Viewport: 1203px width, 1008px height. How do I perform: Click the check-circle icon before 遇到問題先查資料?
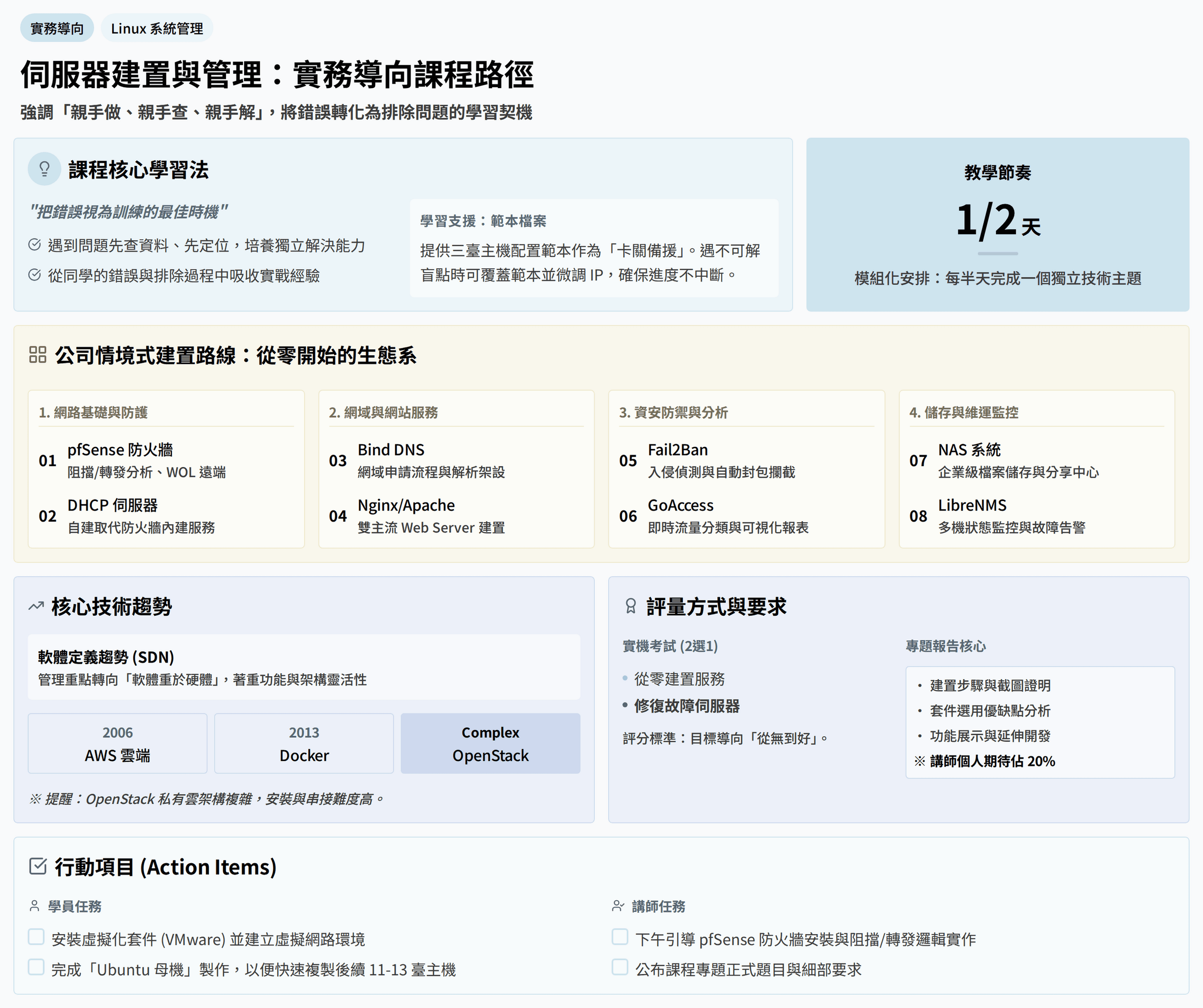[x=34, y=245]
